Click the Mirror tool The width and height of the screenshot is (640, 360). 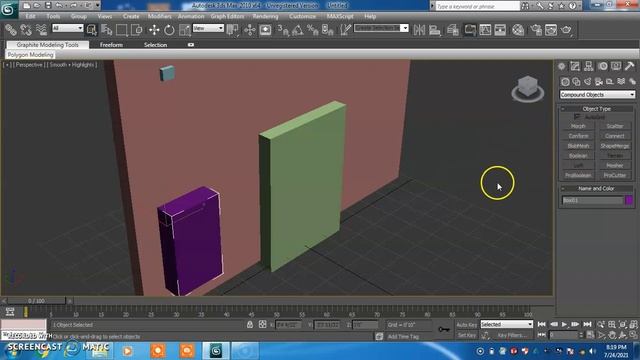[419, 30]
